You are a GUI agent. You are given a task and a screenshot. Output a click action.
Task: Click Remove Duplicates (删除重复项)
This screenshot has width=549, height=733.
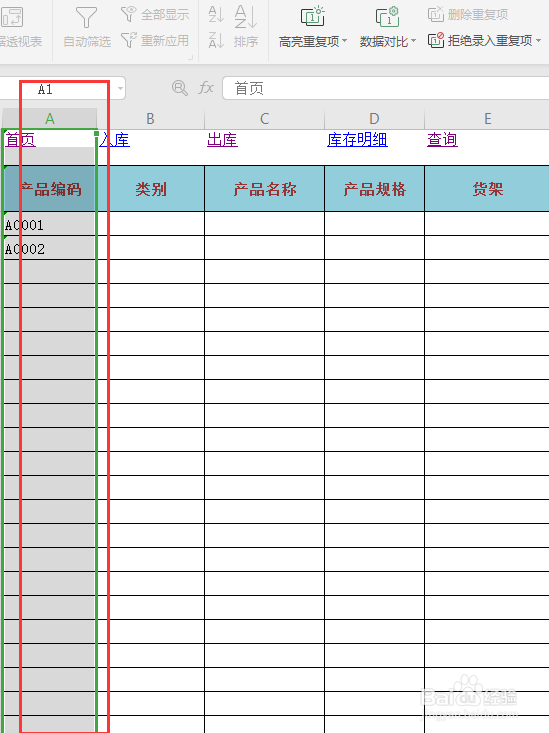click(468, 14)
